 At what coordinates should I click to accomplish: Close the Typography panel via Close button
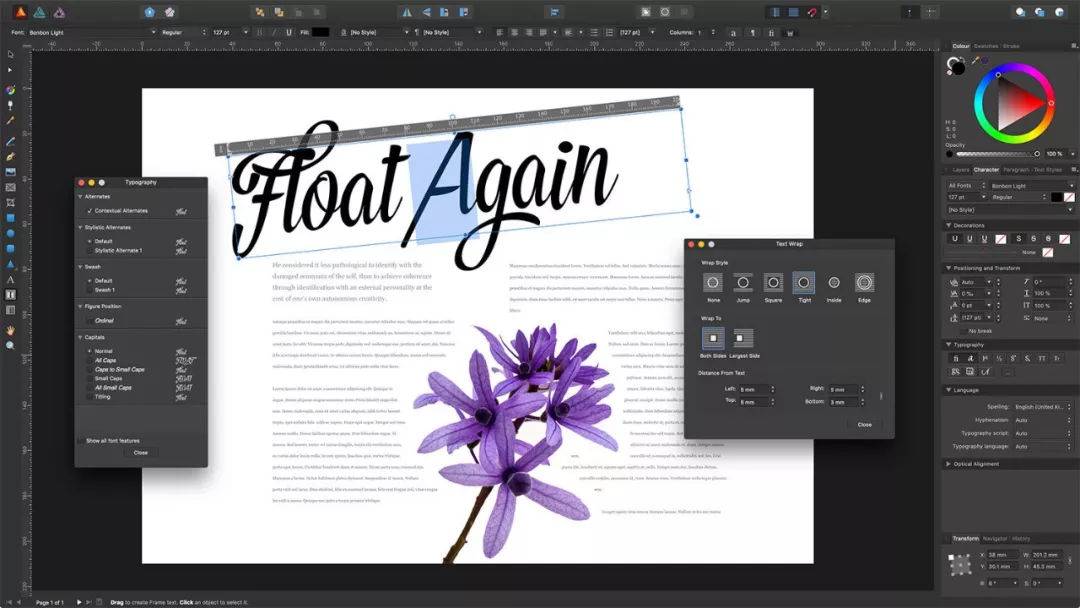(139, 452)
